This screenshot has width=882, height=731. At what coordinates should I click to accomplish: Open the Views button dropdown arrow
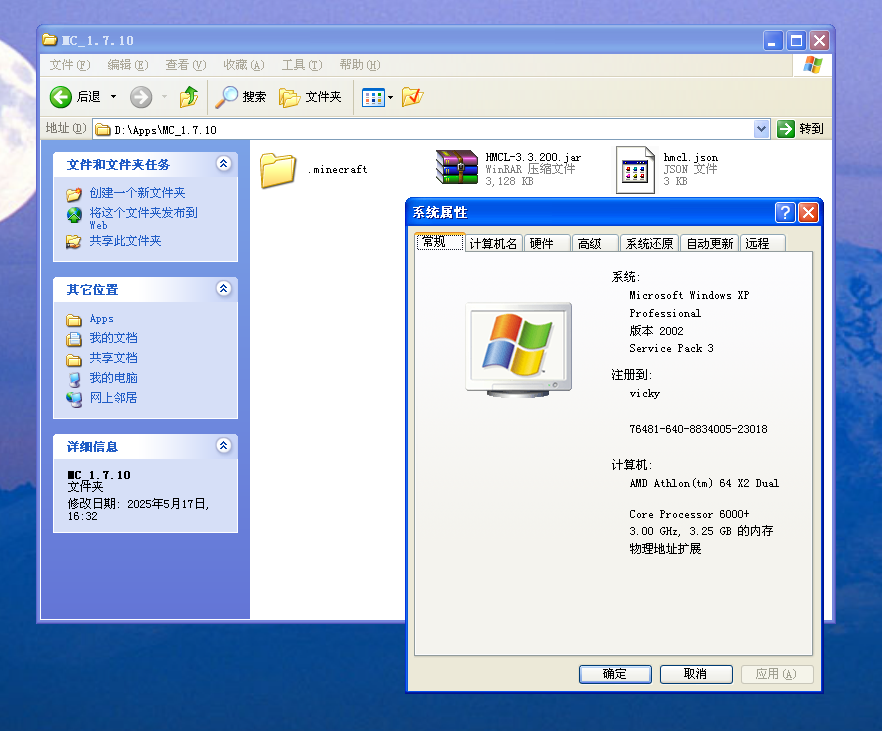pyautogui.click(x=390, y=97)
